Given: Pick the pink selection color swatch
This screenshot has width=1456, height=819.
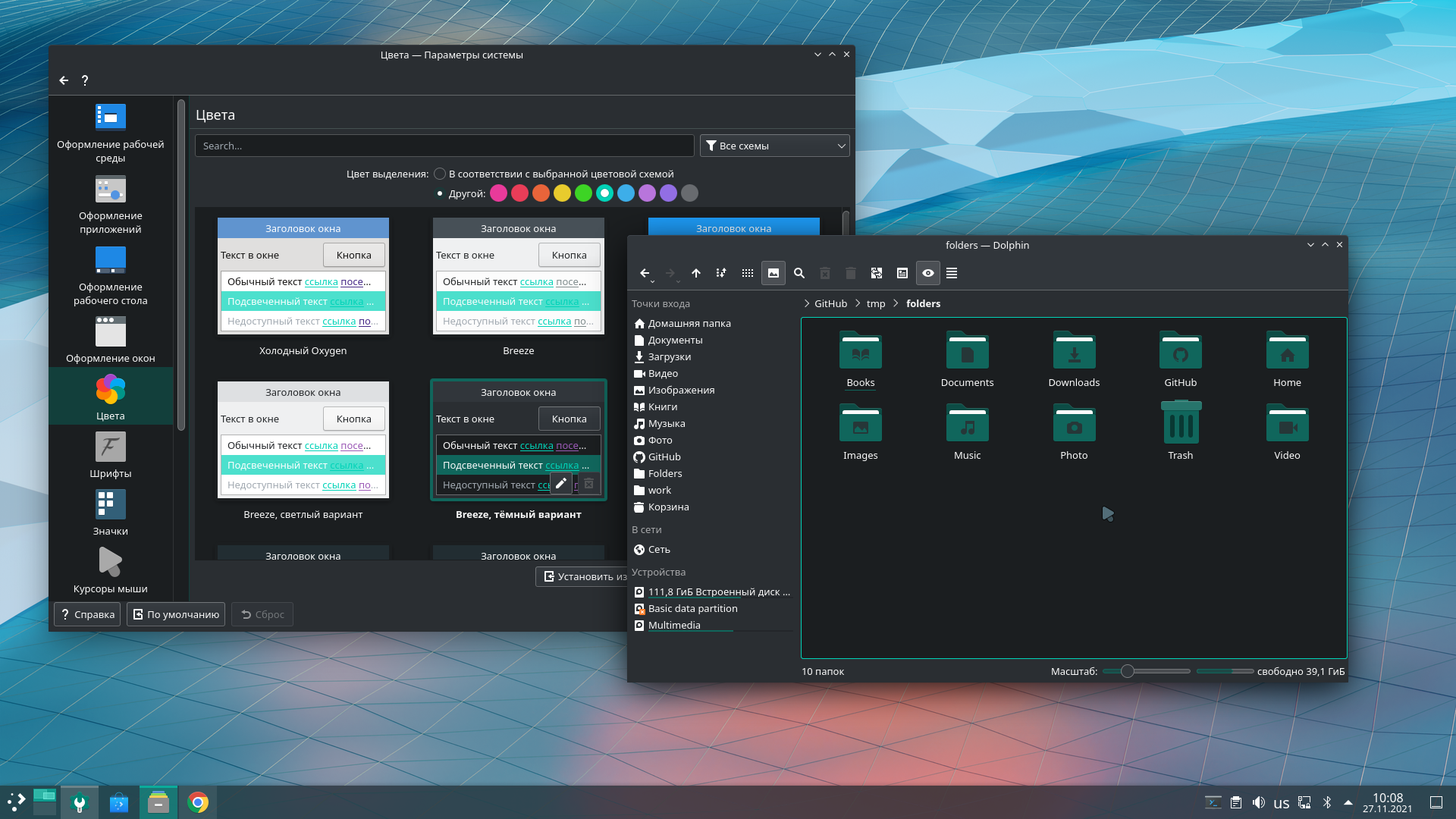Looking at the screenshot, I should (498, 193).
